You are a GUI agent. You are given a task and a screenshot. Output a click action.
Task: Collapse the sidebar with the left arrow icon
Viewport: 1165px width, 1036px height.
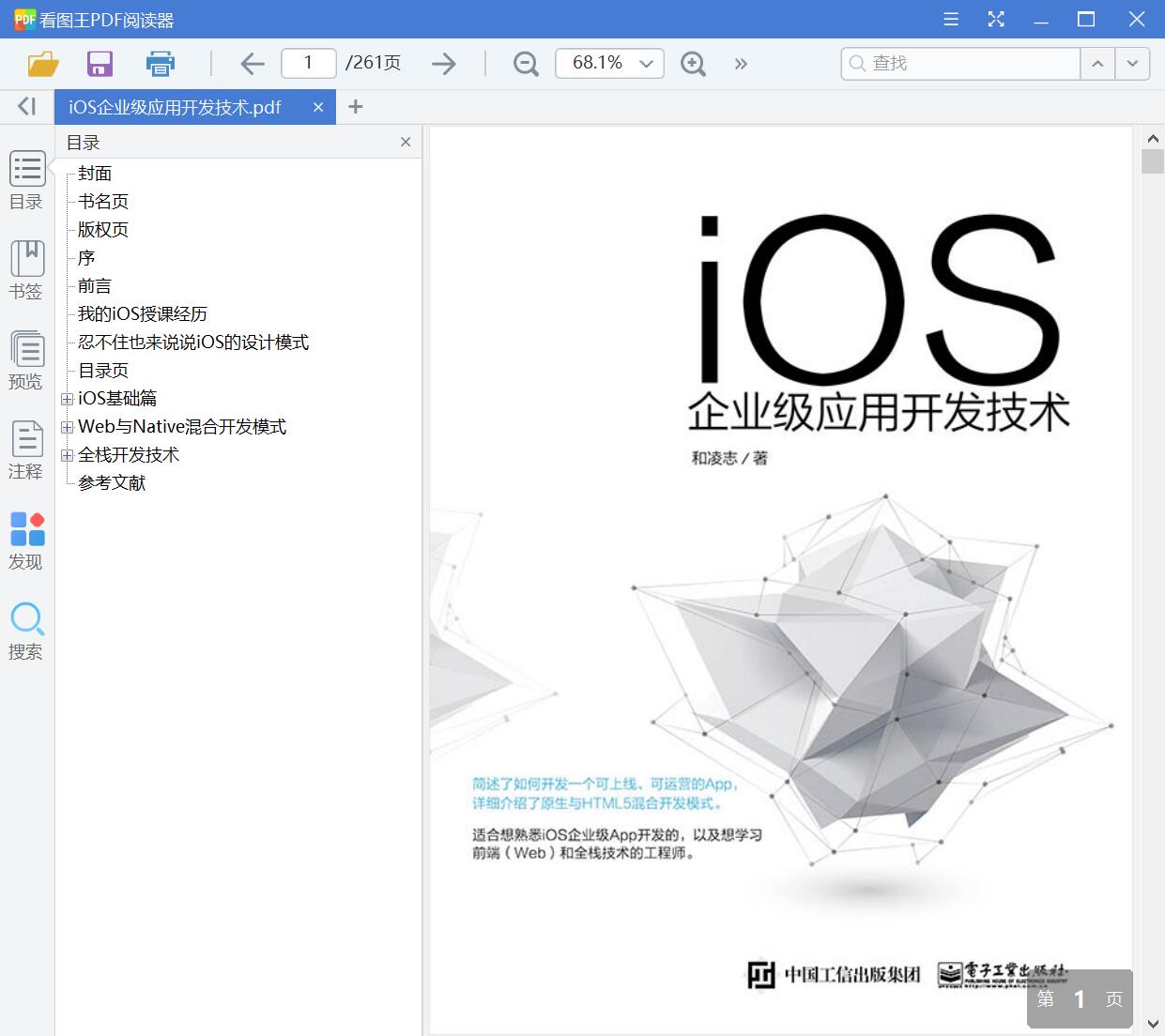[x=25, y=106]
